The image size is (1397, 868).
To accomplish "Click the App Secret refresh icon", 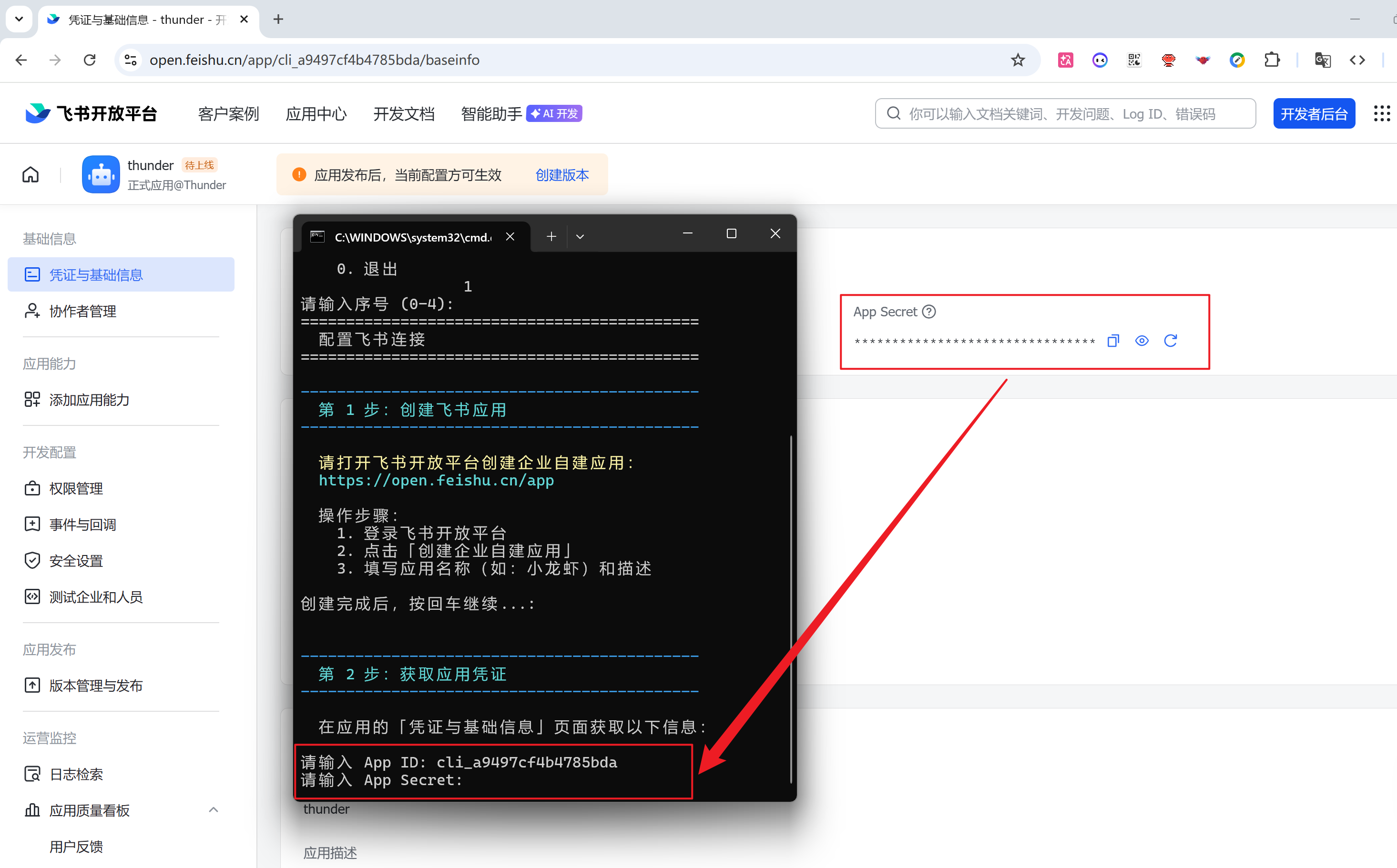I will 1170,341.
